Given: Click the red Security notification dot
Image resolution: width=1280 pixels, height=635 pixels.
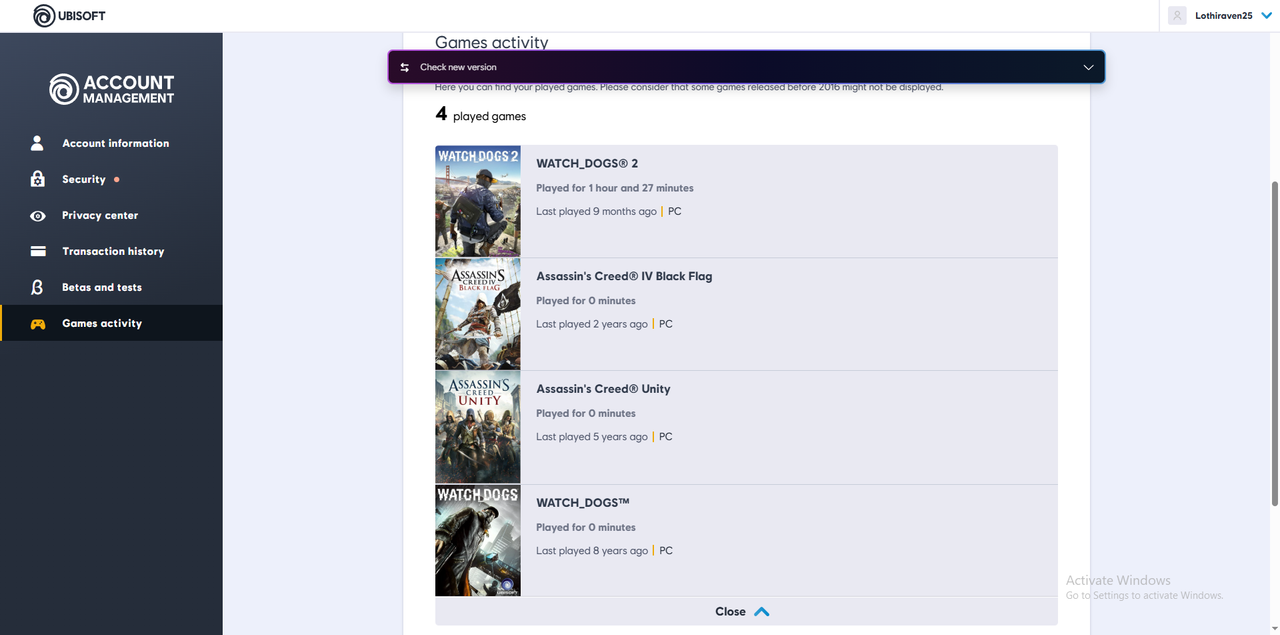Looking at the screenshot, I should [x=117, y=179].
